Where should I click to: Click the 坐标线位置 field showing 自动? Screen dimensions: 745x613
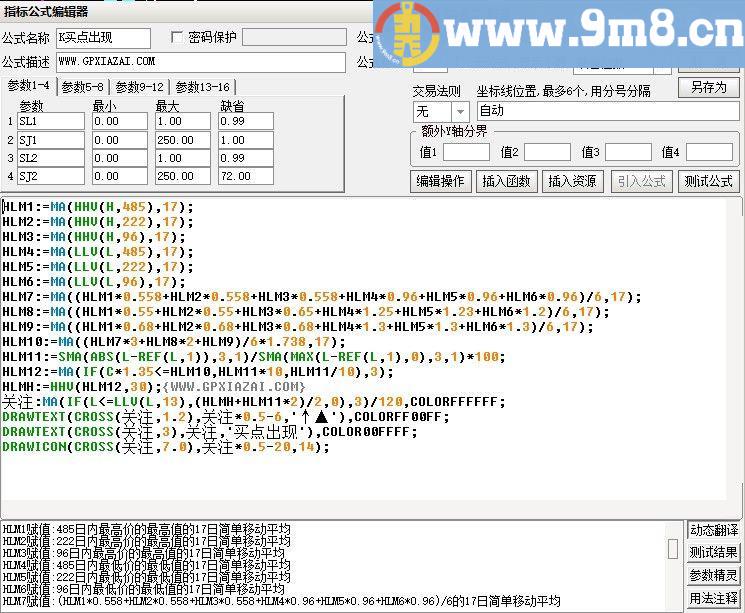[x=608, y=111]
